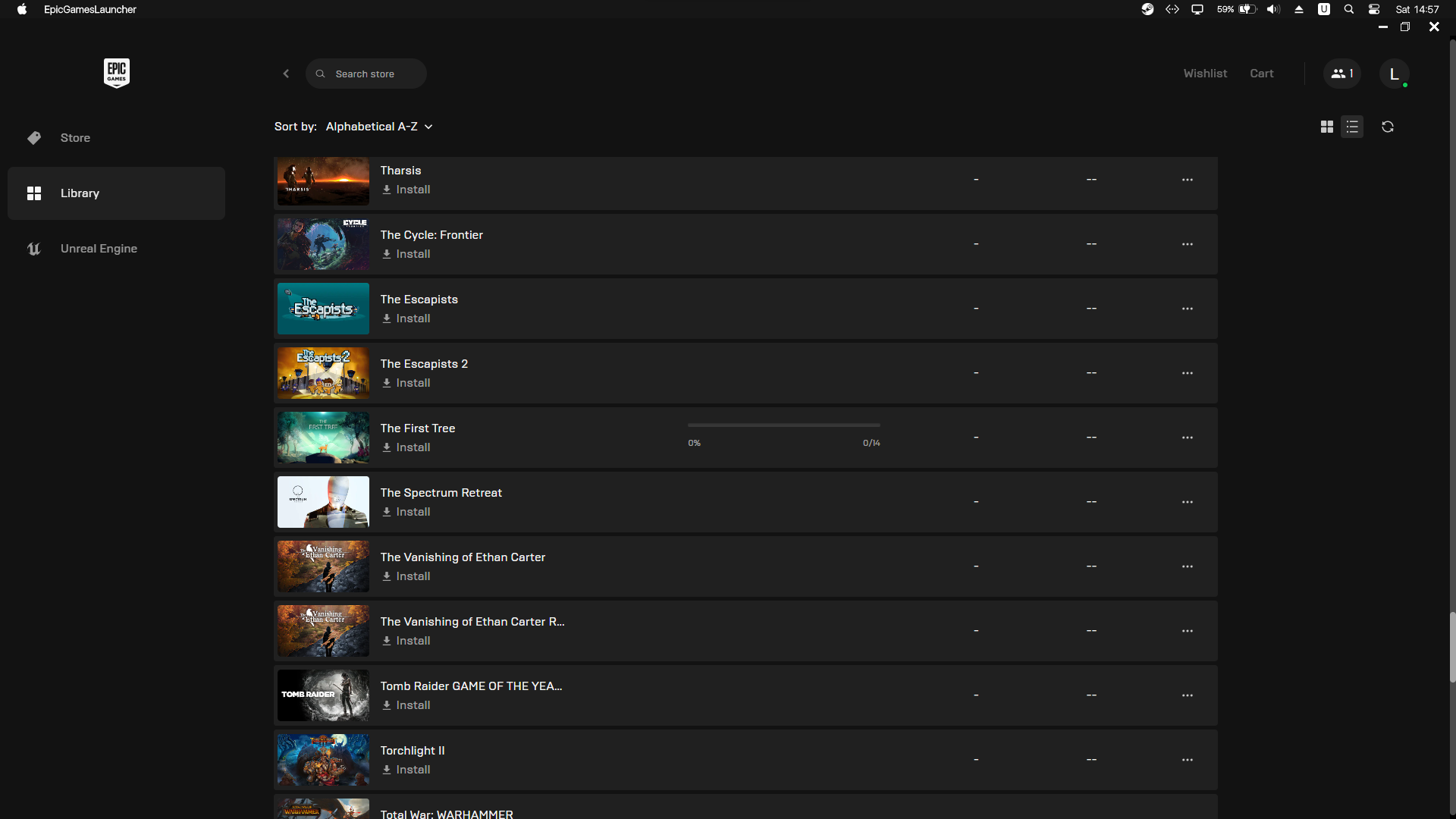Viewport: 1456px width, 819px height.
Task: Switch to list view layout
Action: point(1352,127)
